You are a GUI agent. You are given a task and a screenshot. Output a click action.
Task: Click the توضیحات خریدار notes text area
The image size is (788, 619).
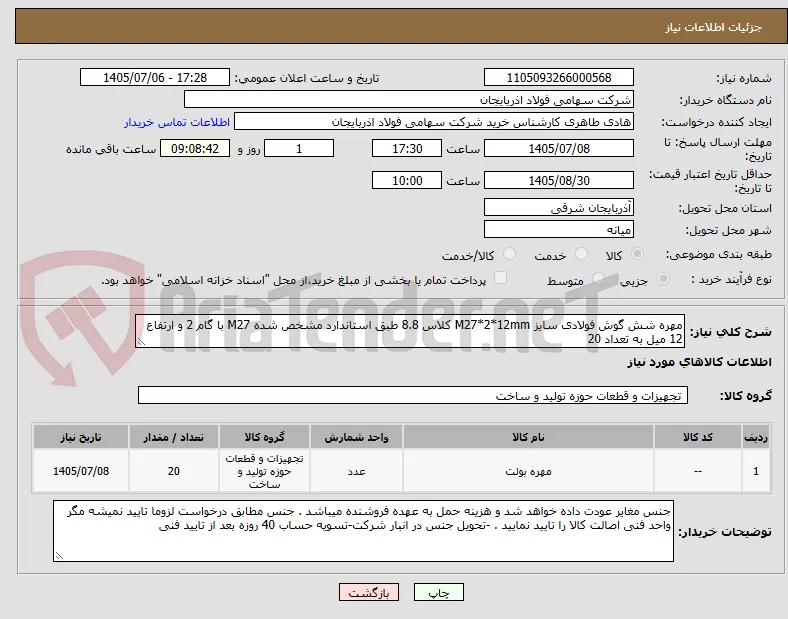click(363, 531)
